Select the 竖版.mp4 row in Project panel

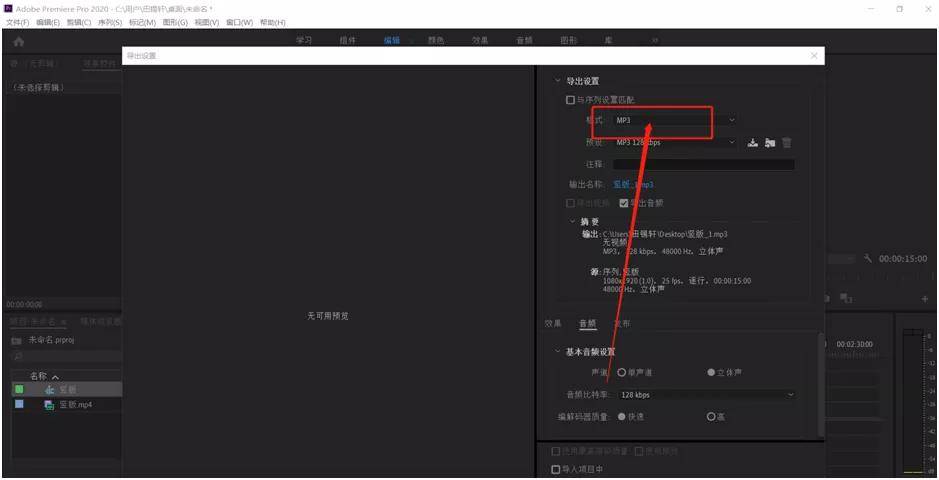point(66,405)
